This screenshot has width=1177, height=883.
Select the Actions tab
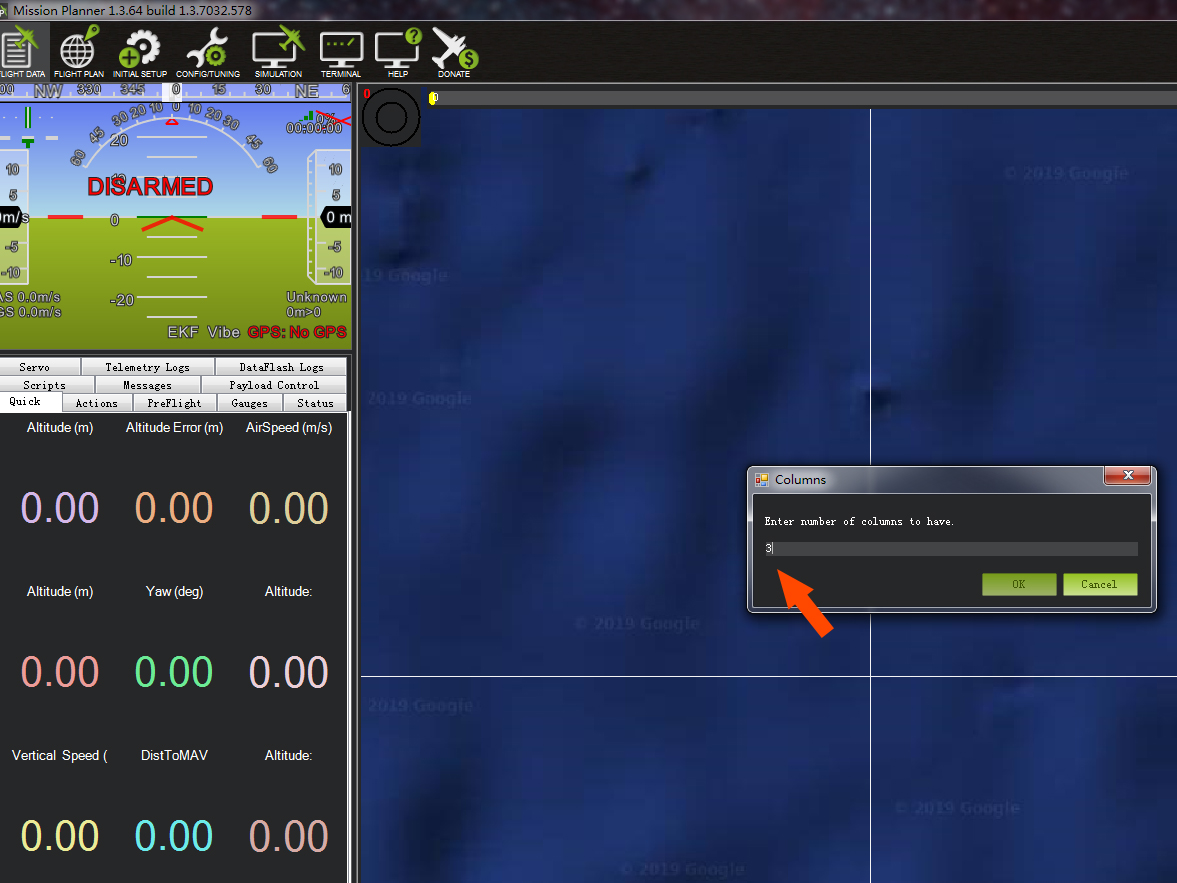coord(97,402)
